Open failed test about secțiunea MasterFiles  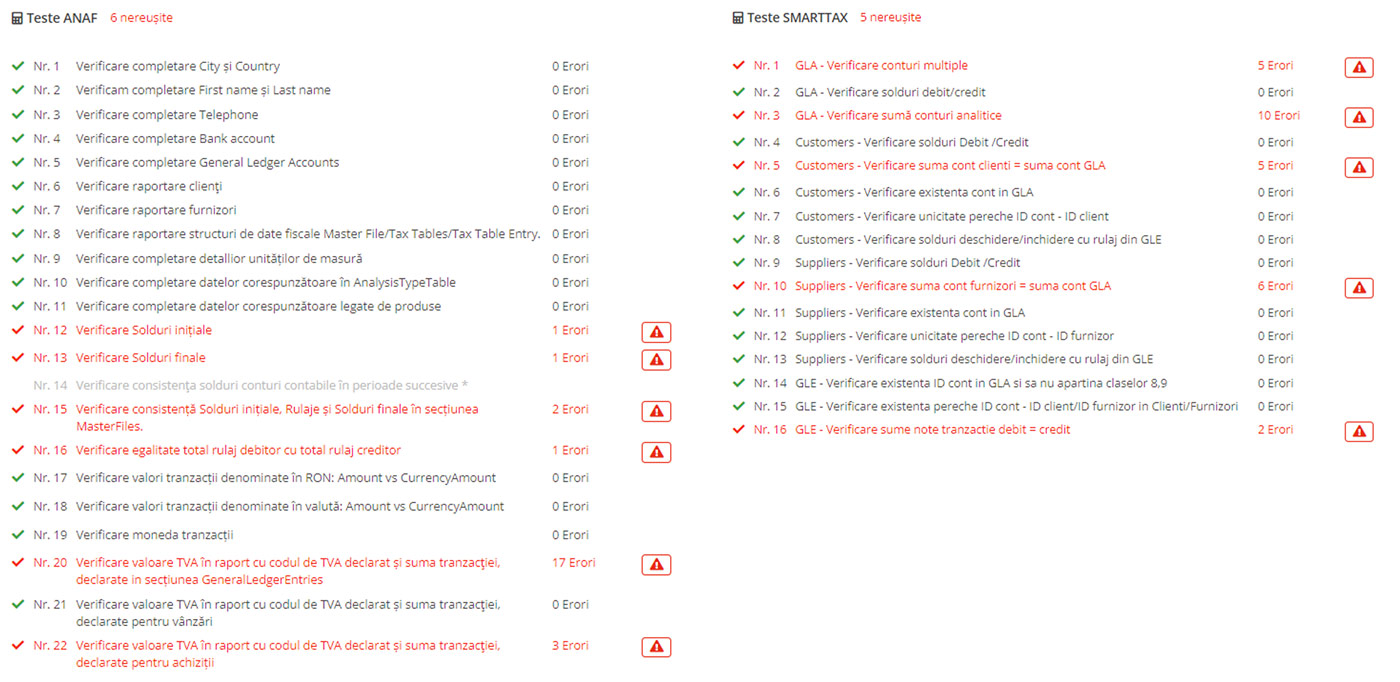tap(277, 417)
